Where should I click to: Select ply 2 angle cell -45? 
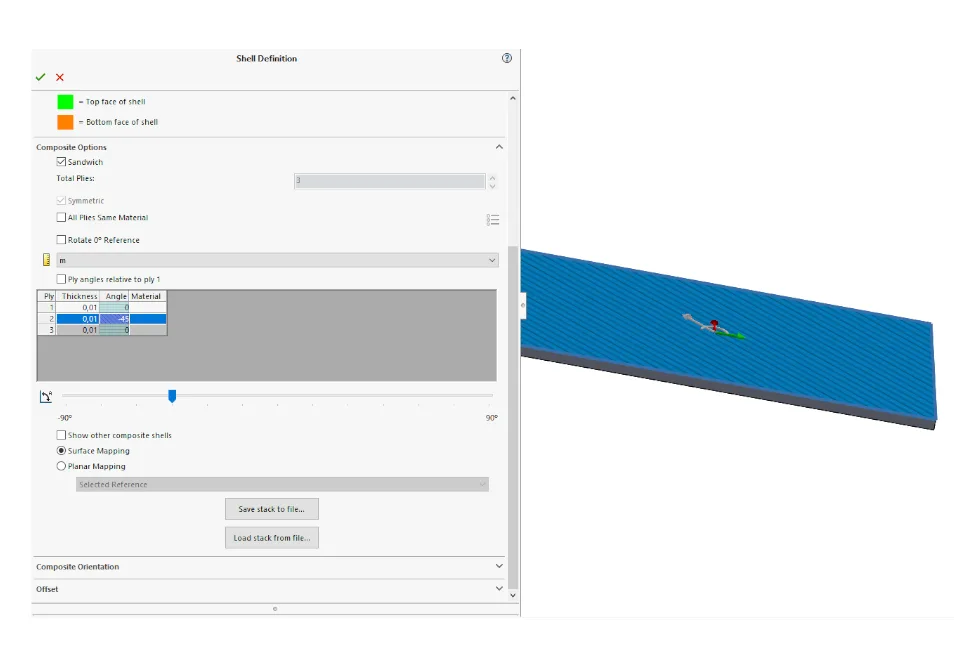[114, 319]
